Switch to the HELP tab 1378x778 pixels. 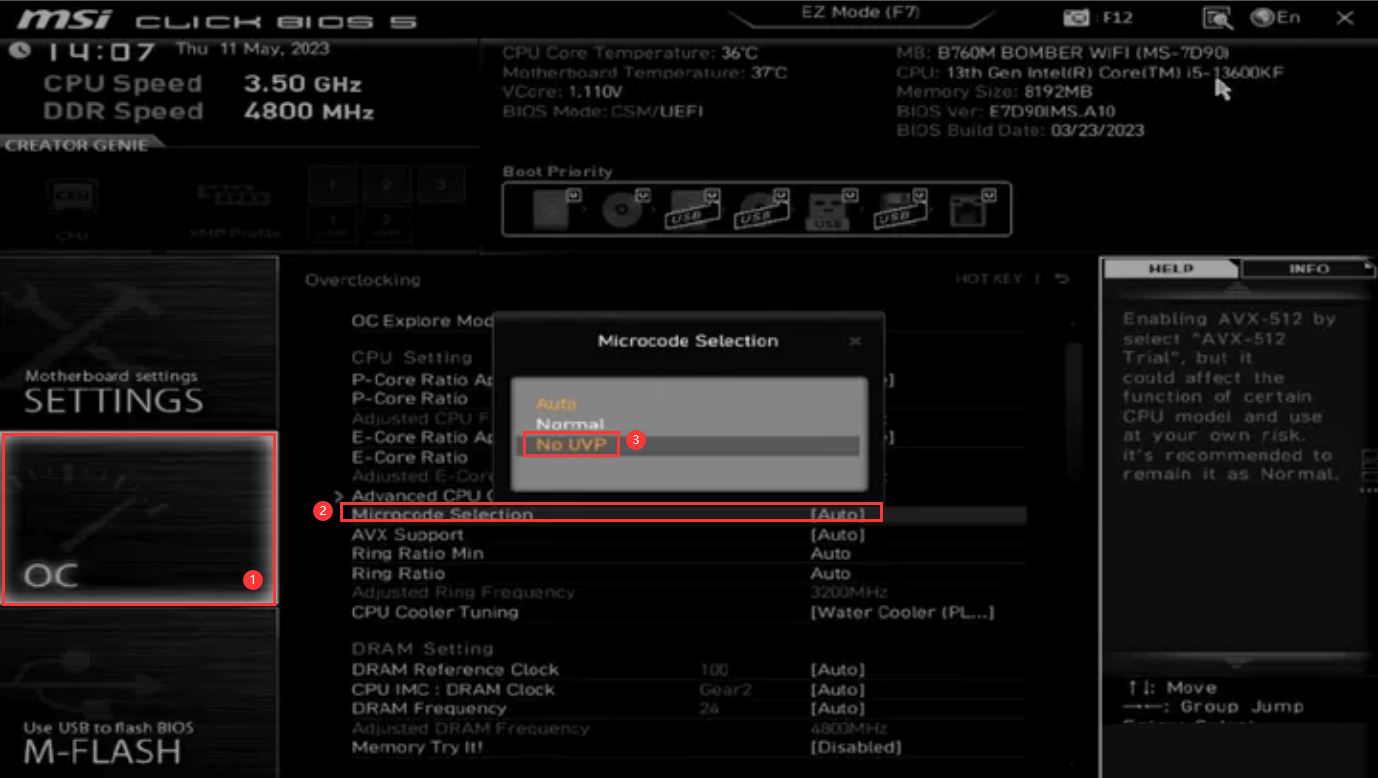[x=1170, y=268]
